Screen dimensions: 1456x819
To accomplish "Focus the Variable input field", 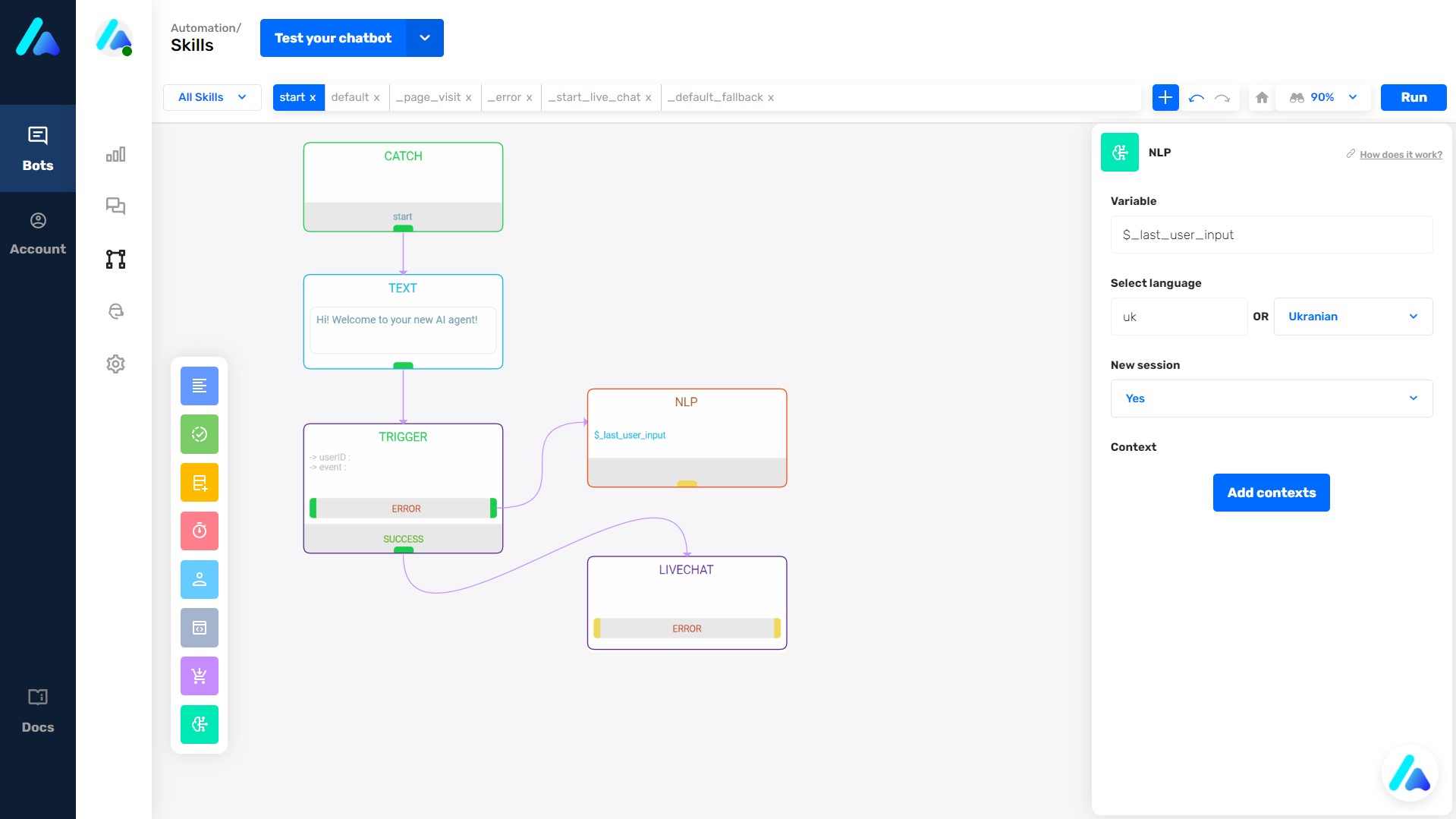I will [x=1271, y=235].
